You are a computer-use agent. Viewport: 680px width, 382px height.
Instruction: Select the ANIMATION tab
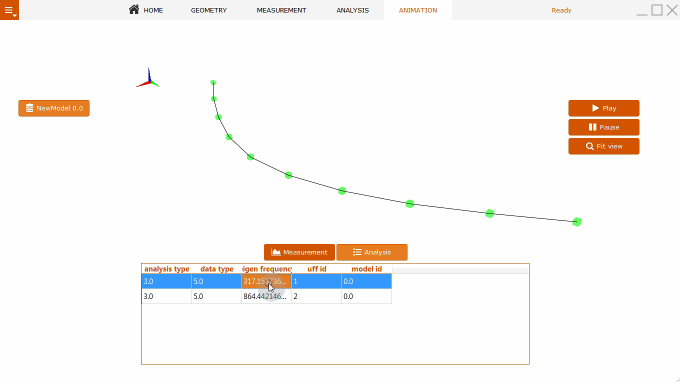click(x=418, y=10)
